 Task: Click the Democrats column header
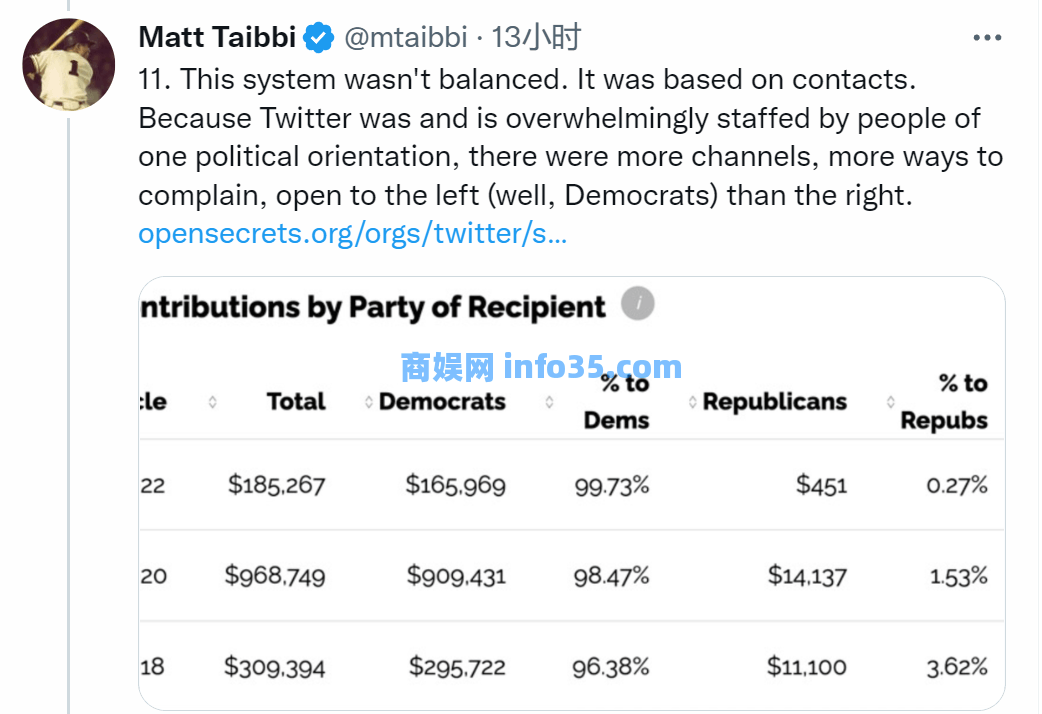coord(442,402)
